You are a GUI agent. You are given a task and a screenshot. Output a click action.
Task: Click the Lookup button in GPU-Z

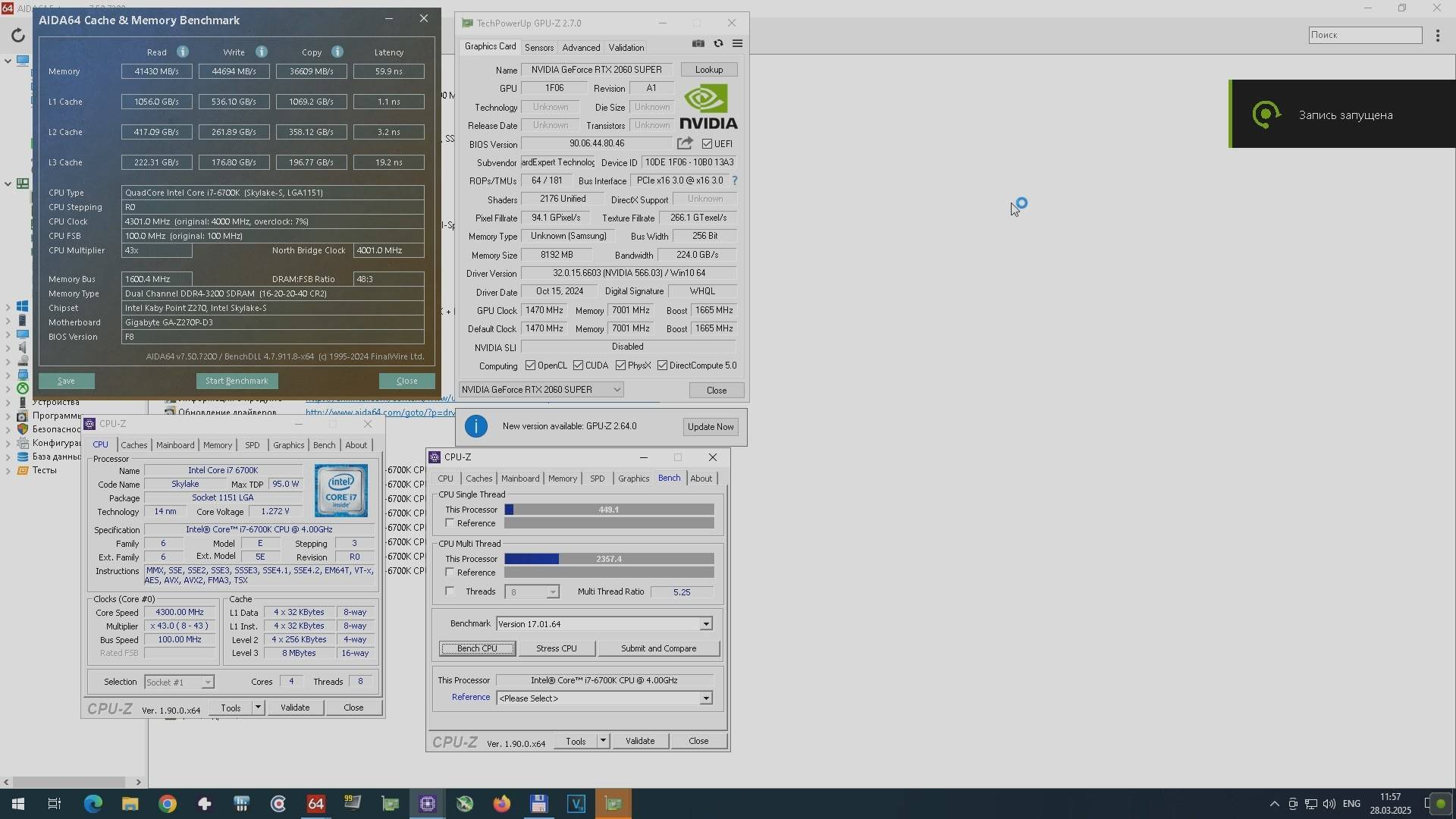tap(709, 70)
